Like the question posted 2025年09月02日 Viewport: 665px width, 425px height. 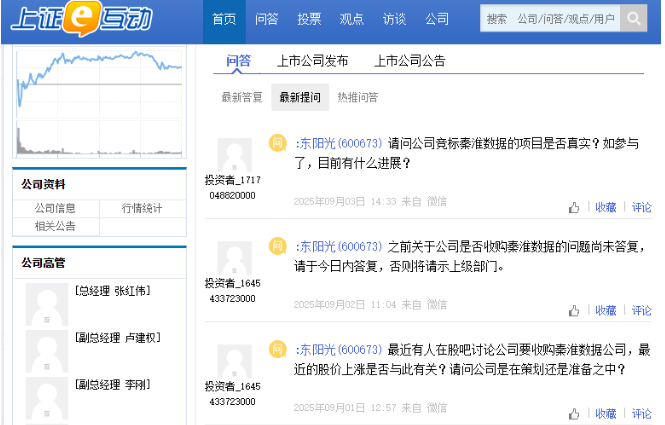[574, 311]
